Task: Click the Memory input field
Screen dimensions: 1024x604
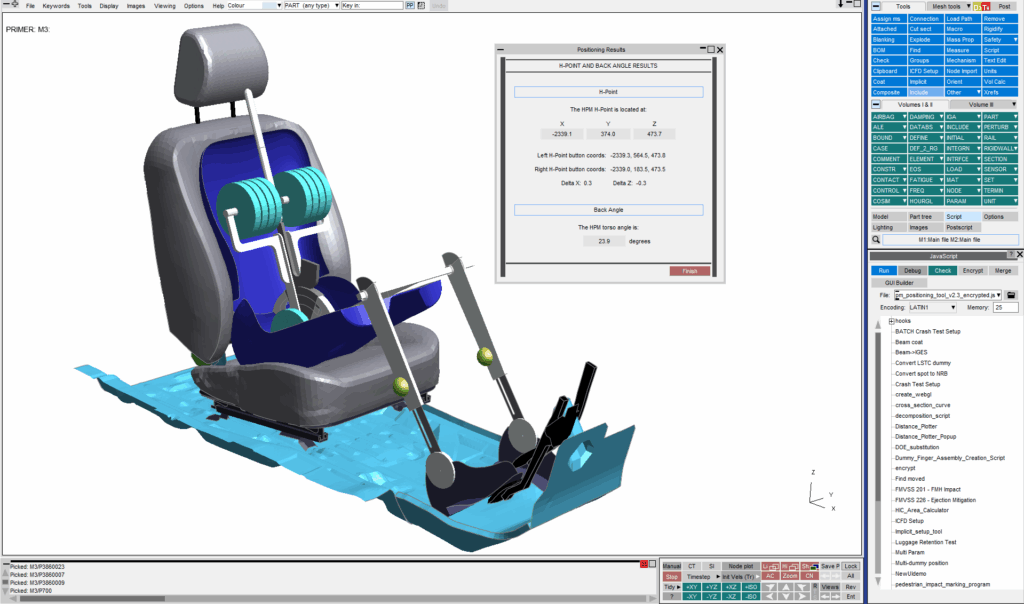Action: (1005, 308)
